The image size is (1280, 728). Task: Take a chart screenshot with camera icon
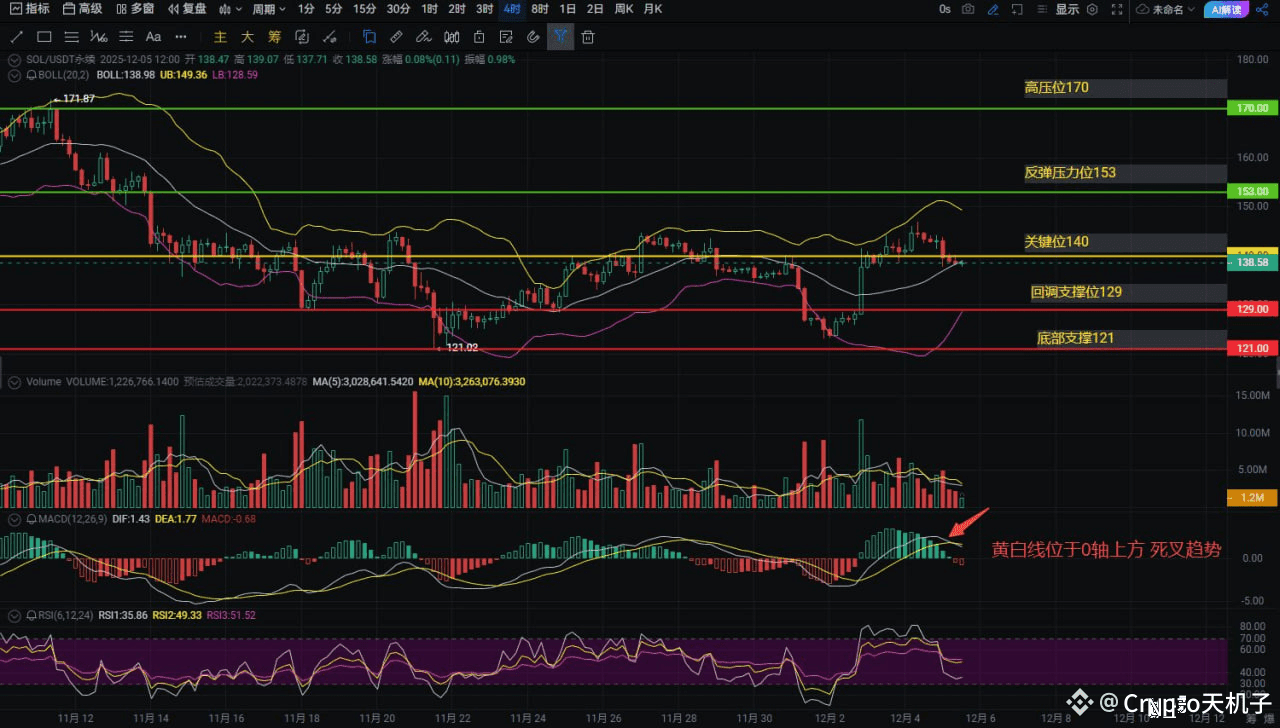[968, 9]
